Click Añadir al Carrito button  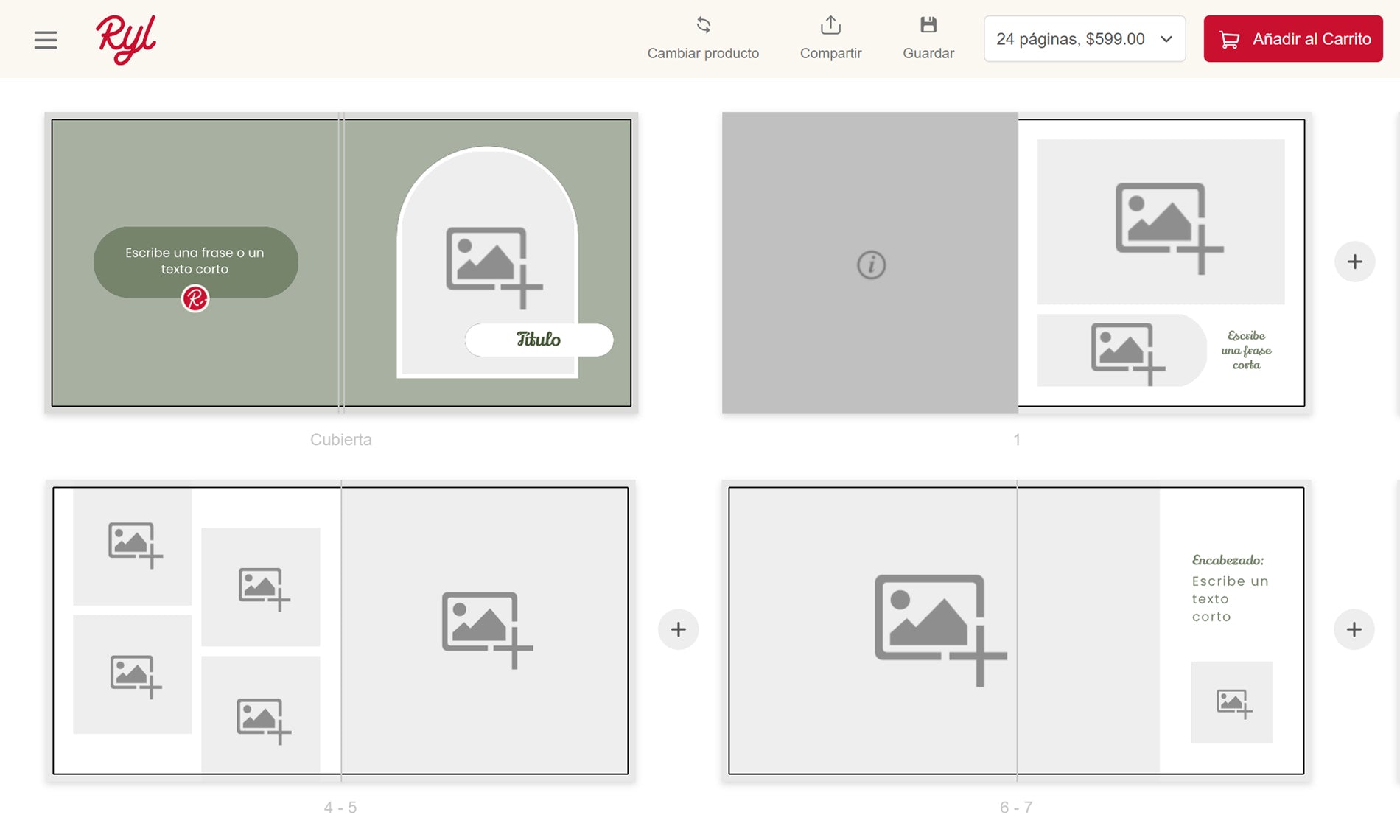[1292, 39]
